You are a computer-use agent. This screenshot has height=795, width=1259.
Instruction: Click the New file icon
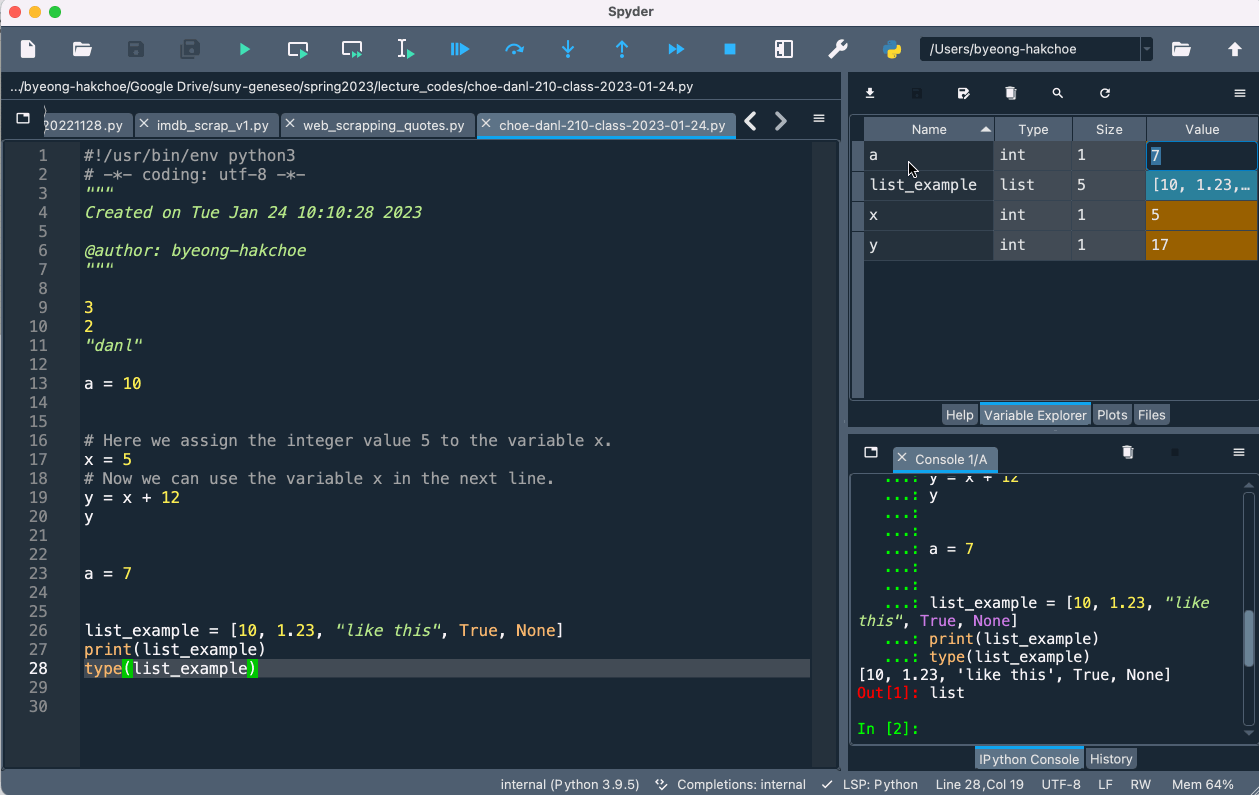point(28,49)
